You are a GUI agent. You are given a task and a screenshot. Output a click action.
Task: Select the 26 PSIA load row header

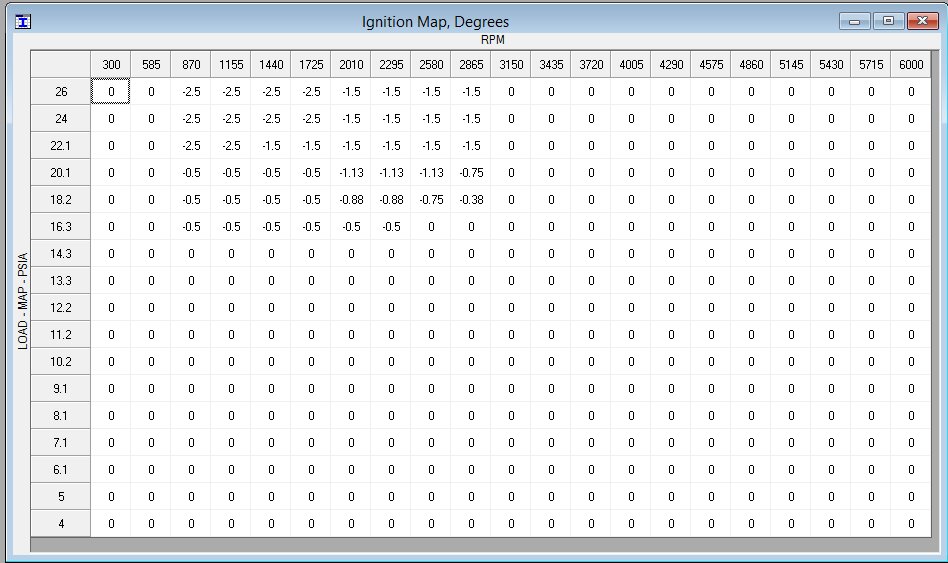click(61, 92)
